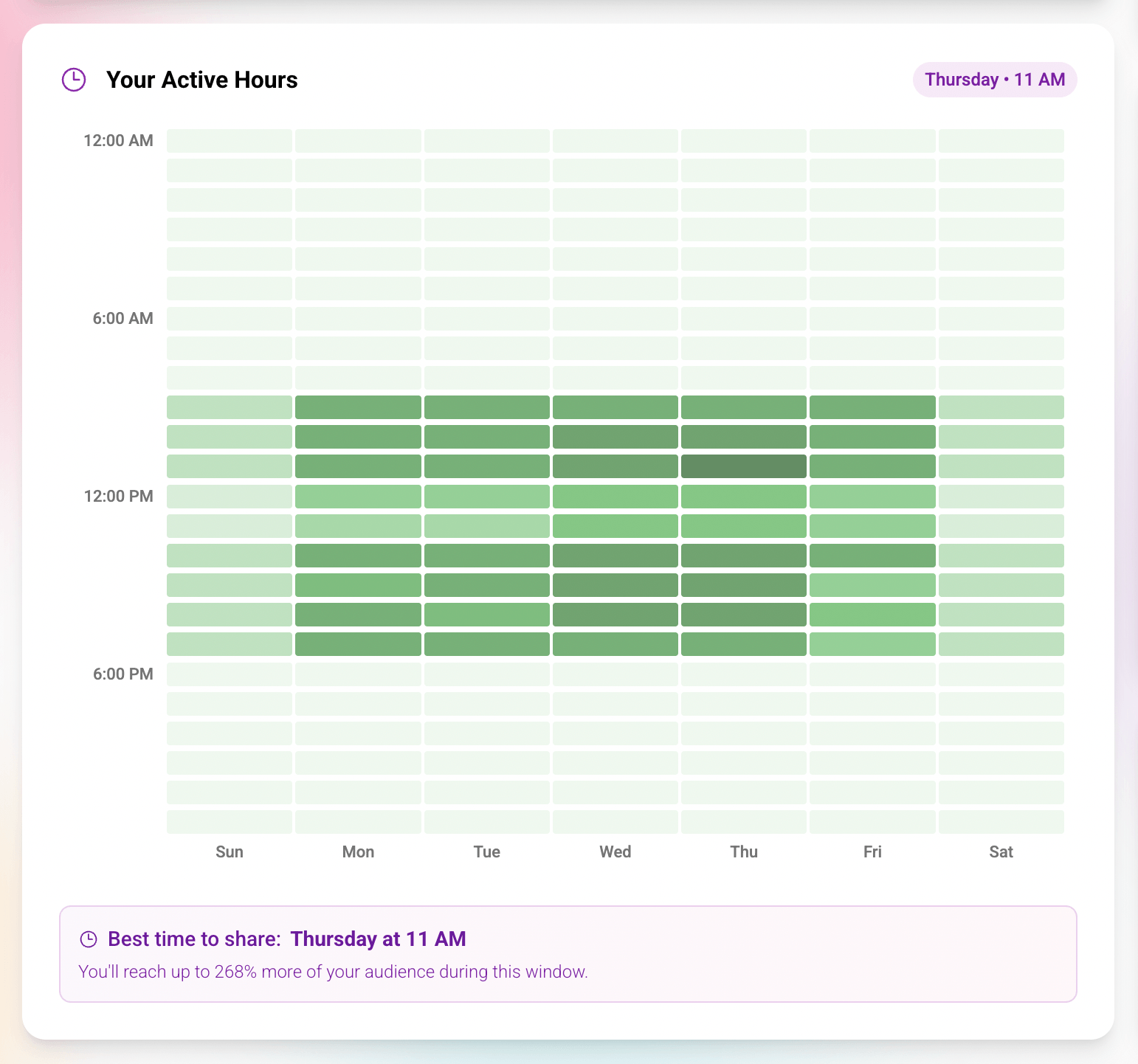The height and width of the screenshot is (1064, 1138).
Task: Select the Thu column label
Action: click(x=743, y=851)
